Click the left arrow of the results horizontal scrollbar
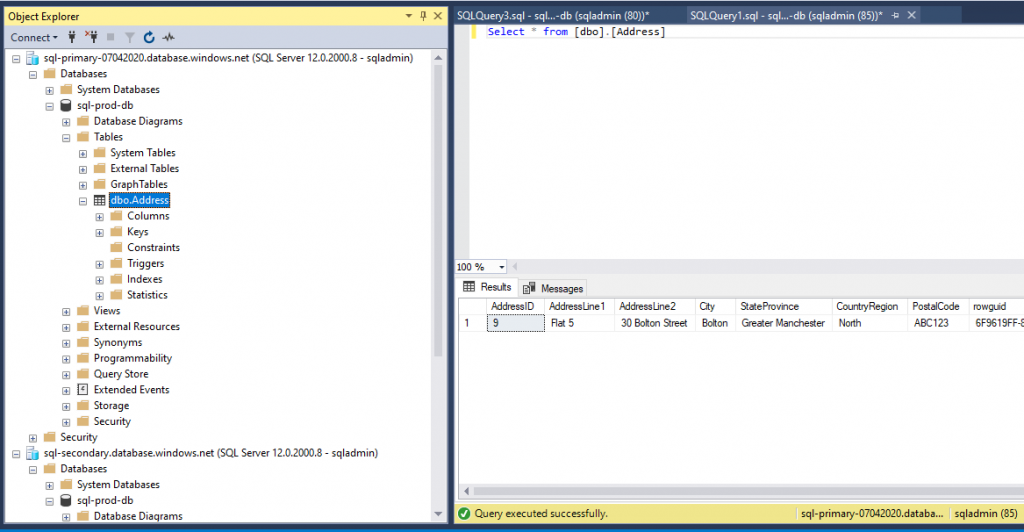 coord(466,491)
